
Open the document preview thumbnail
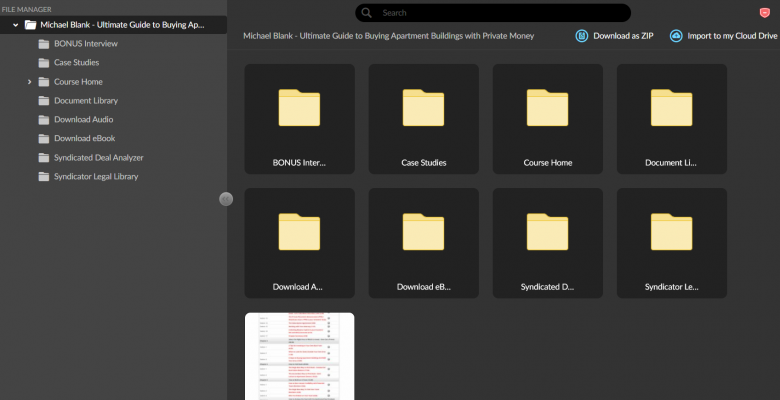[x=299, y=356]
